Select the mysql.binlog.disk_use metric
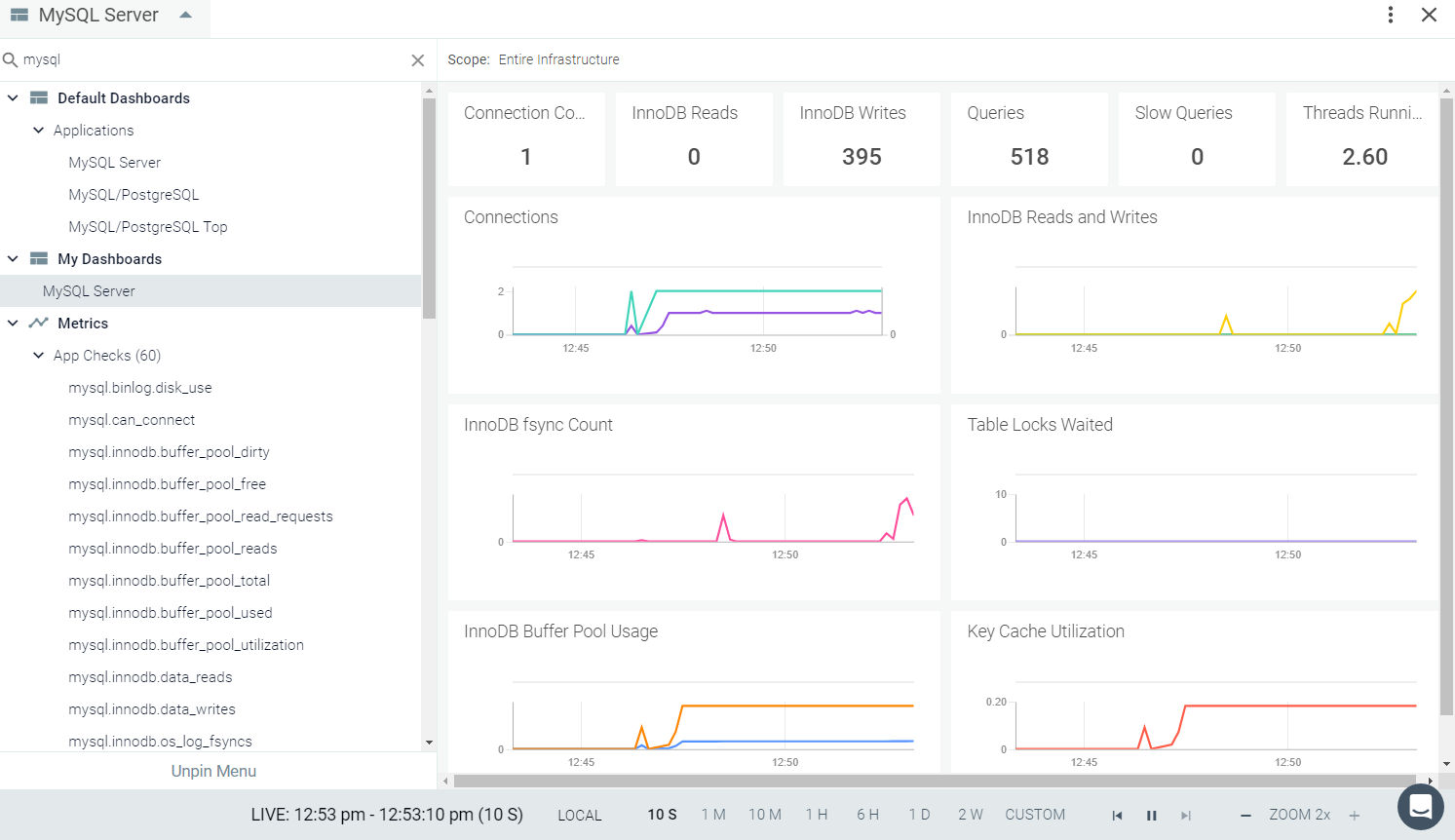This screenshot has width=1455, height=840. [140, 387]
